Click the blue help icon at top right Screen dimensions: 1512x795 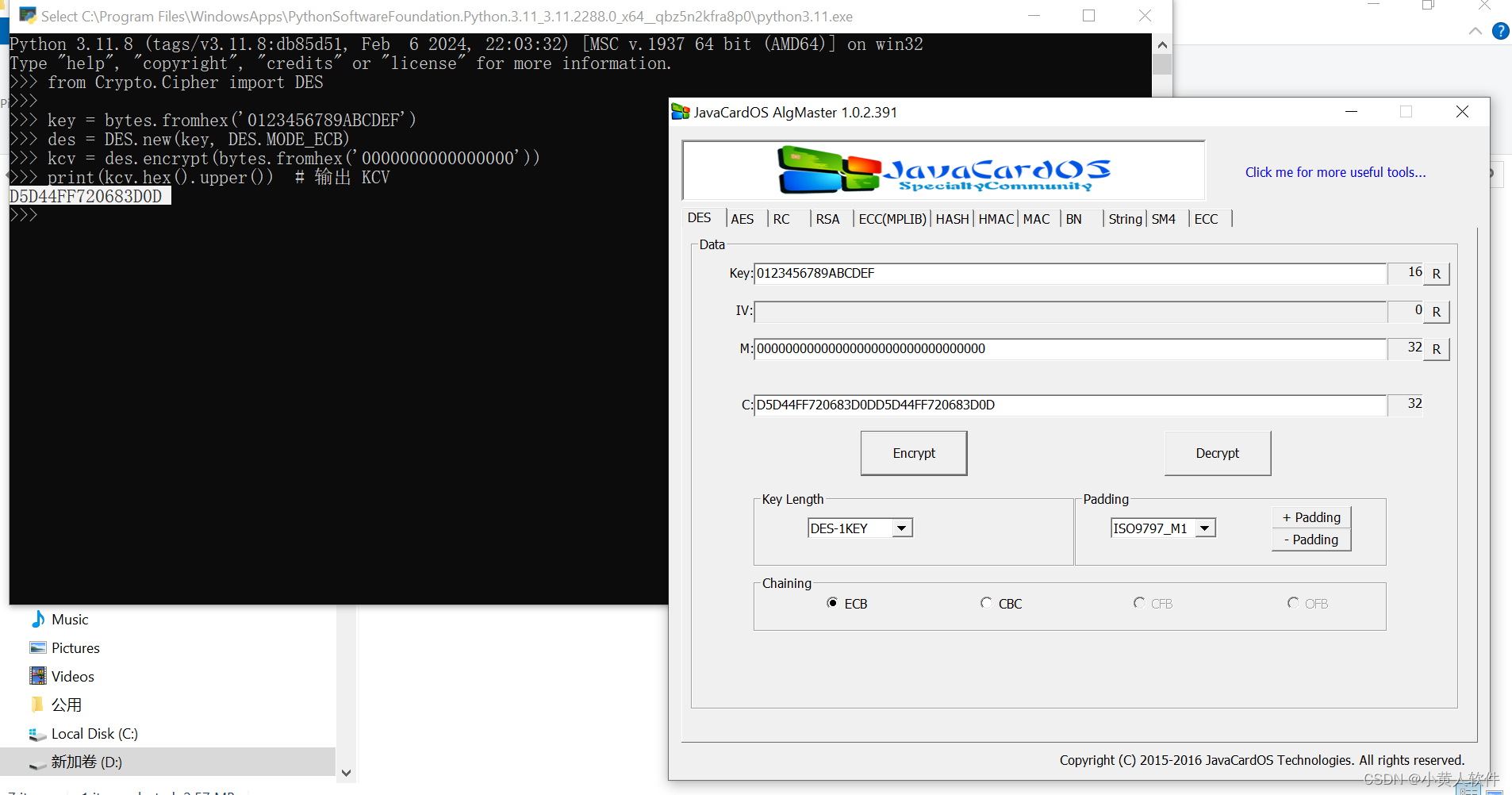click(1501, 32)
